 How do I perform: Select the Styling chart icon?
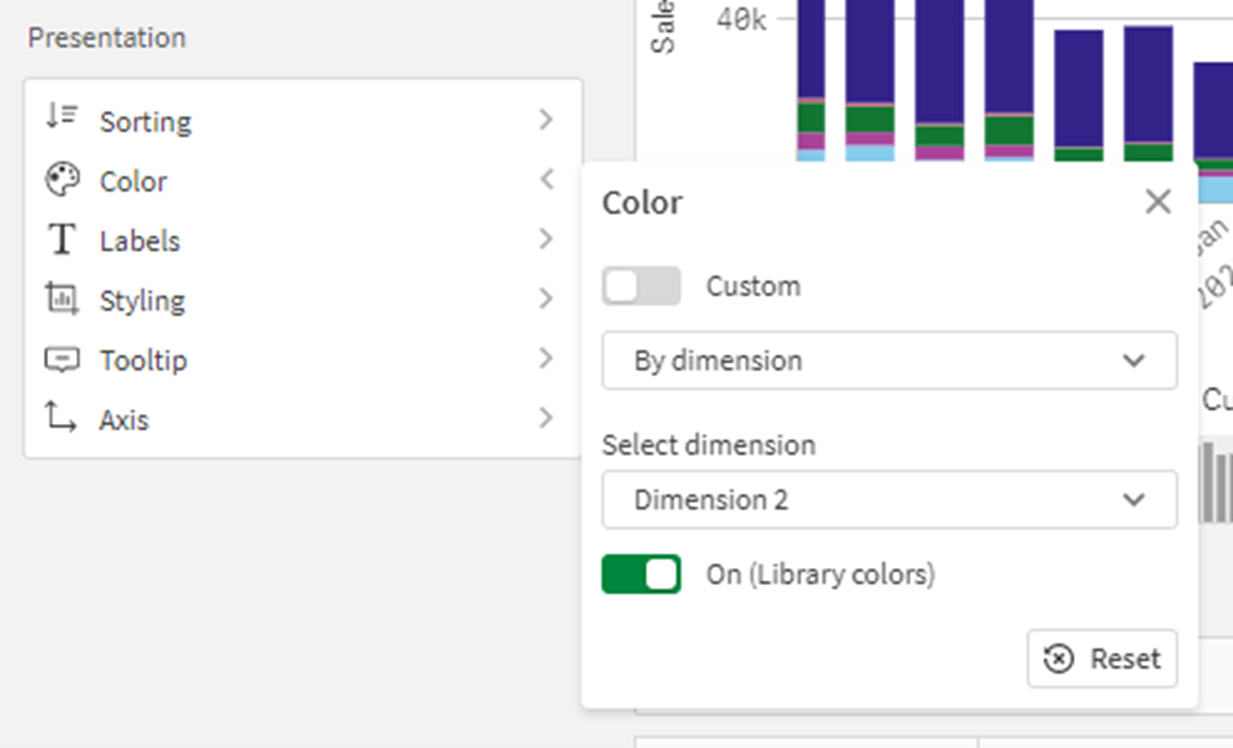click(x=60, y=299)
